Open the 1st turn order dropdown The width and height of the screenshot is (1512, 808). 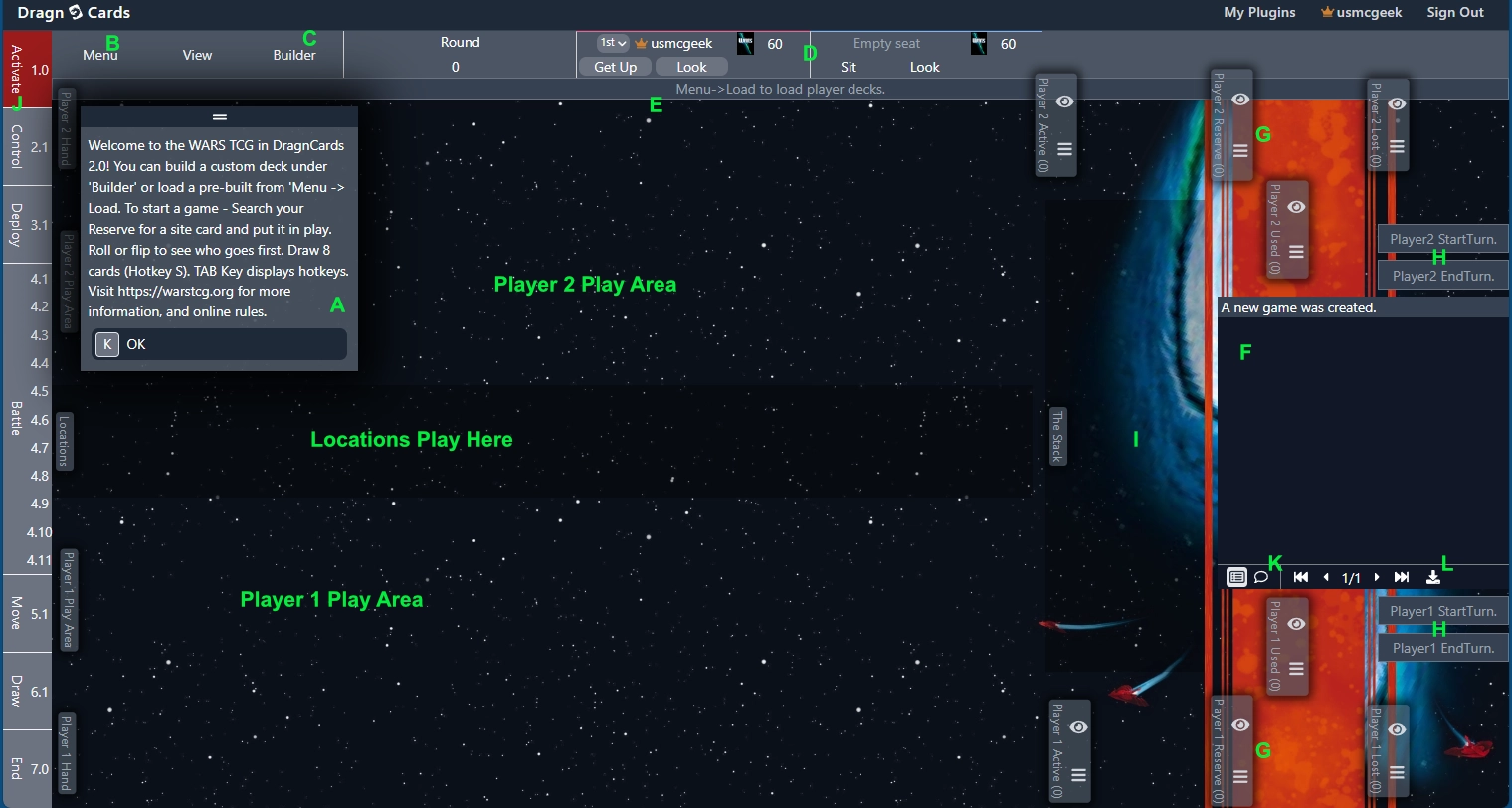(612, 43)
